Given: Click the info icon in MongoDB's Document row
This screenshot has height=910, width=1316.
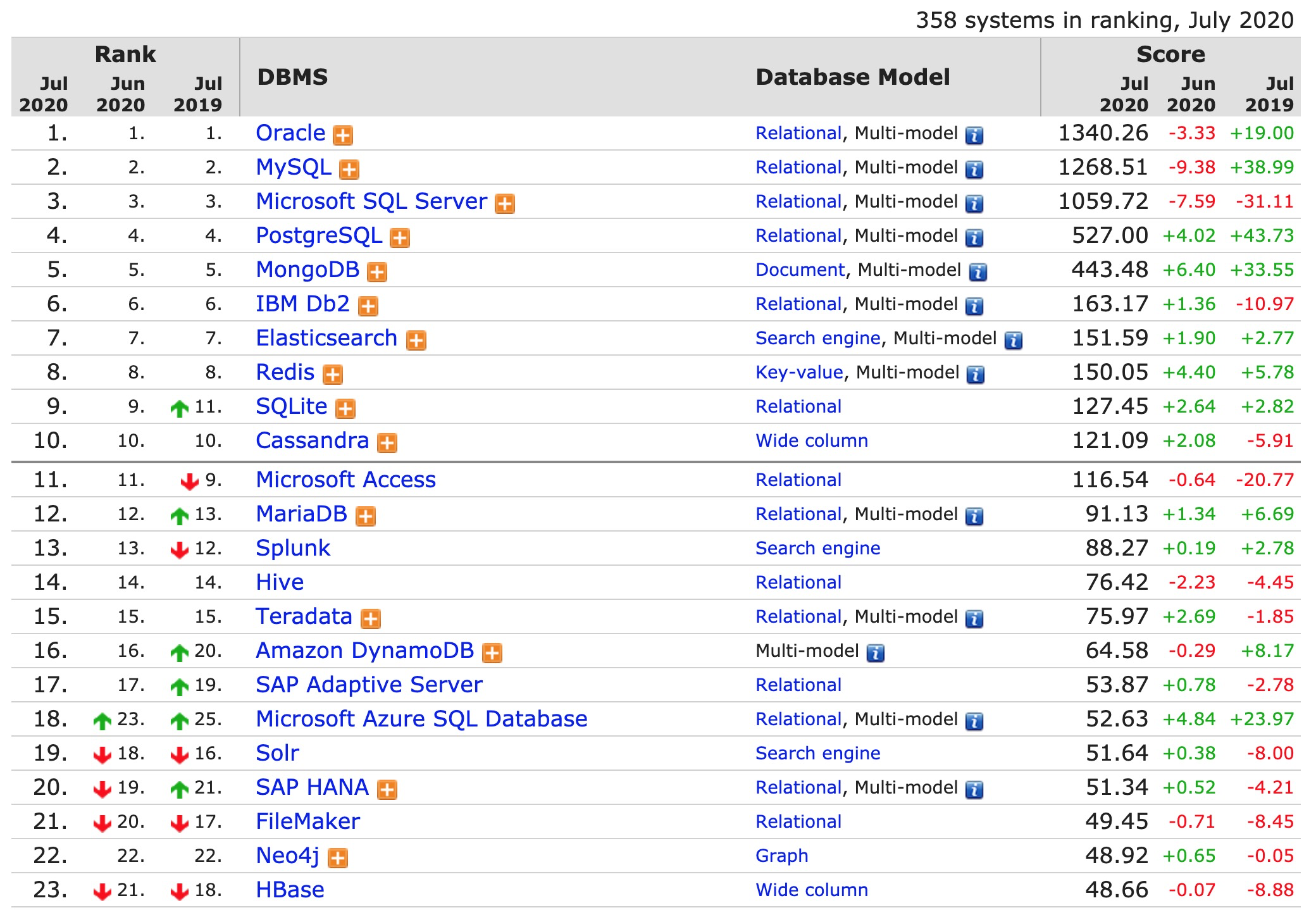Looking at the screenshot, I should click(978, 271).
